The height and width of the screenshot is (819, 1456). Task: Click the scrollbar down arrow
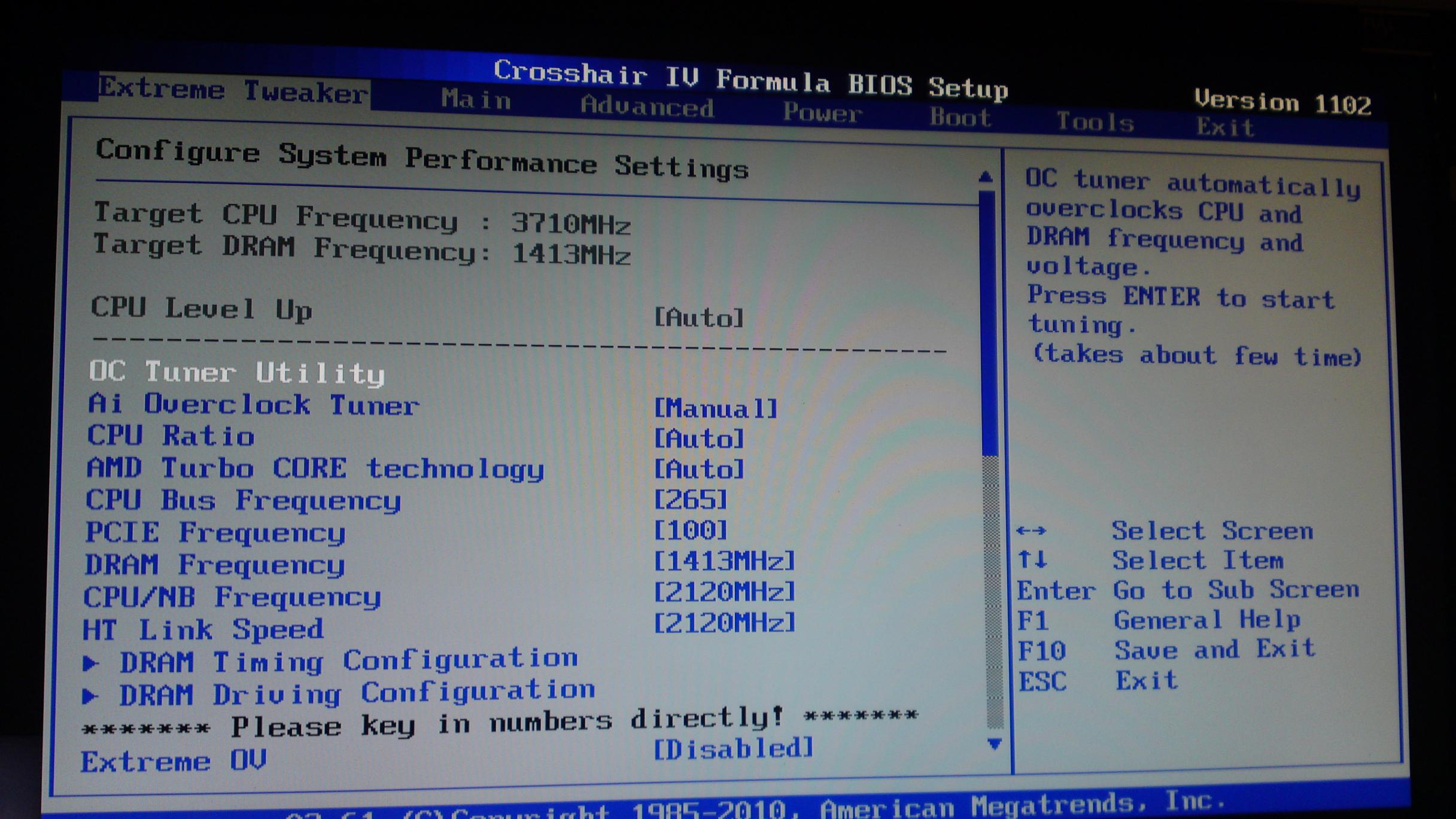coord(994,744)
